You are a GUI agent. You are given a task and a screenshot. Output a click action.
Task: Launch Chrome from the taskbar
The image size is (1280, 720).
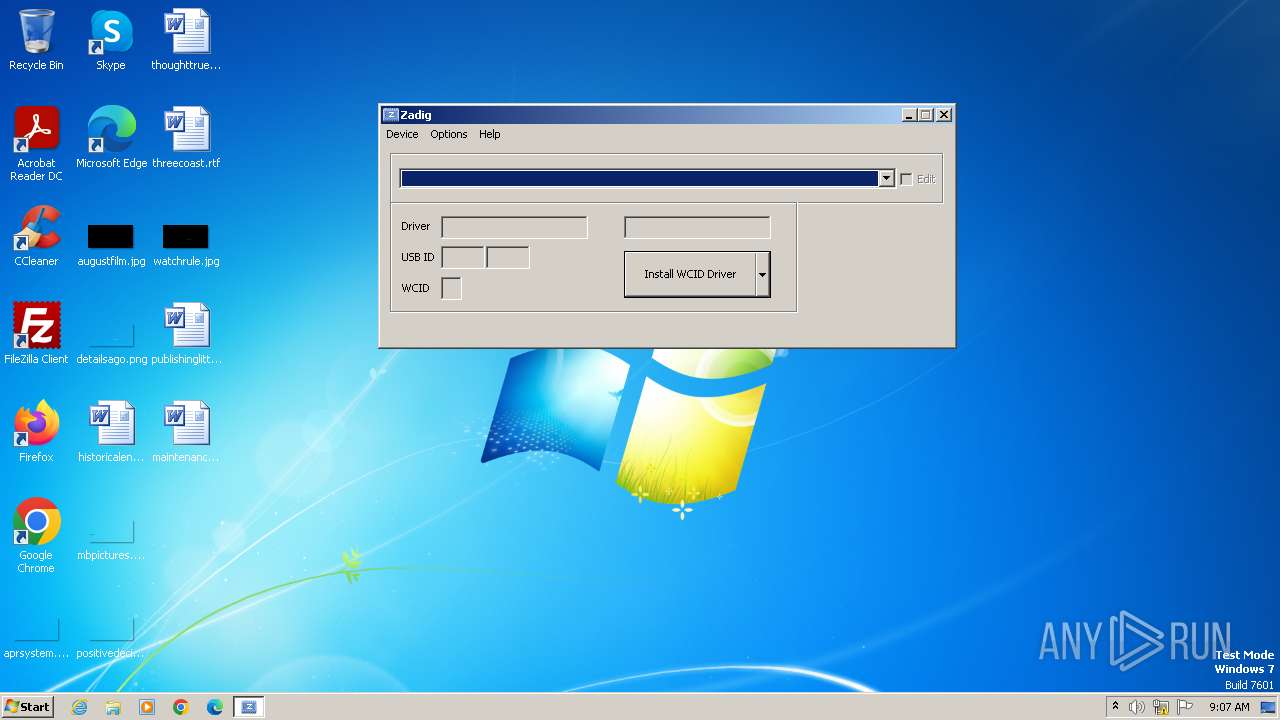pyautogui.click(x=181, y=707)
